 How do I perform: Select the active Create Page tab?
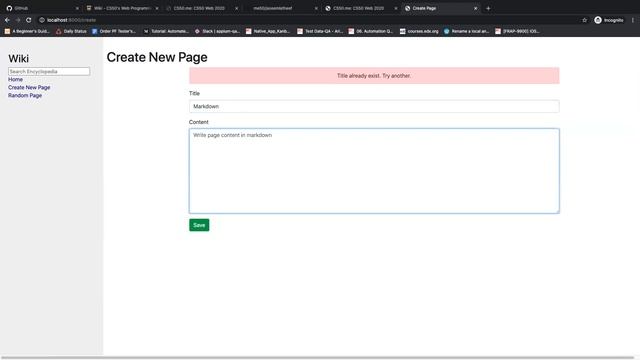coord(440,8)
